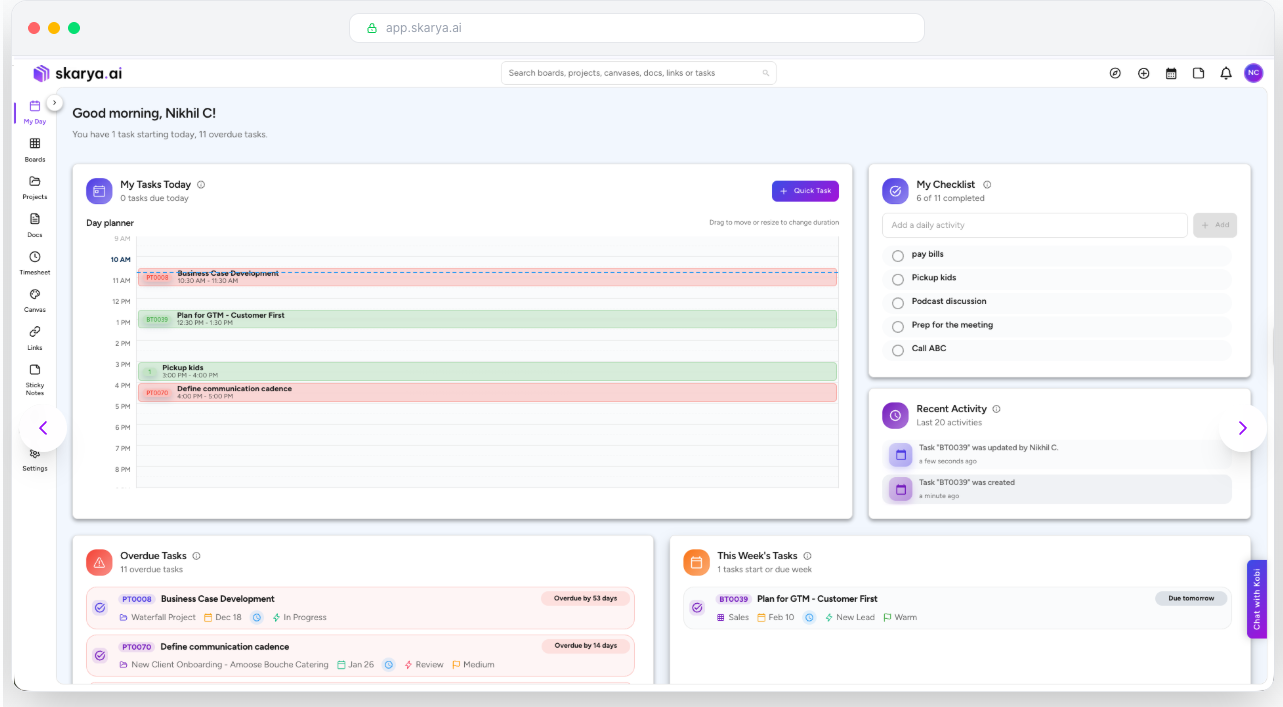This screenshot has height=707, width=1283.
Task: Click 'Add a daily activity' input
Action: point(1035,225)
